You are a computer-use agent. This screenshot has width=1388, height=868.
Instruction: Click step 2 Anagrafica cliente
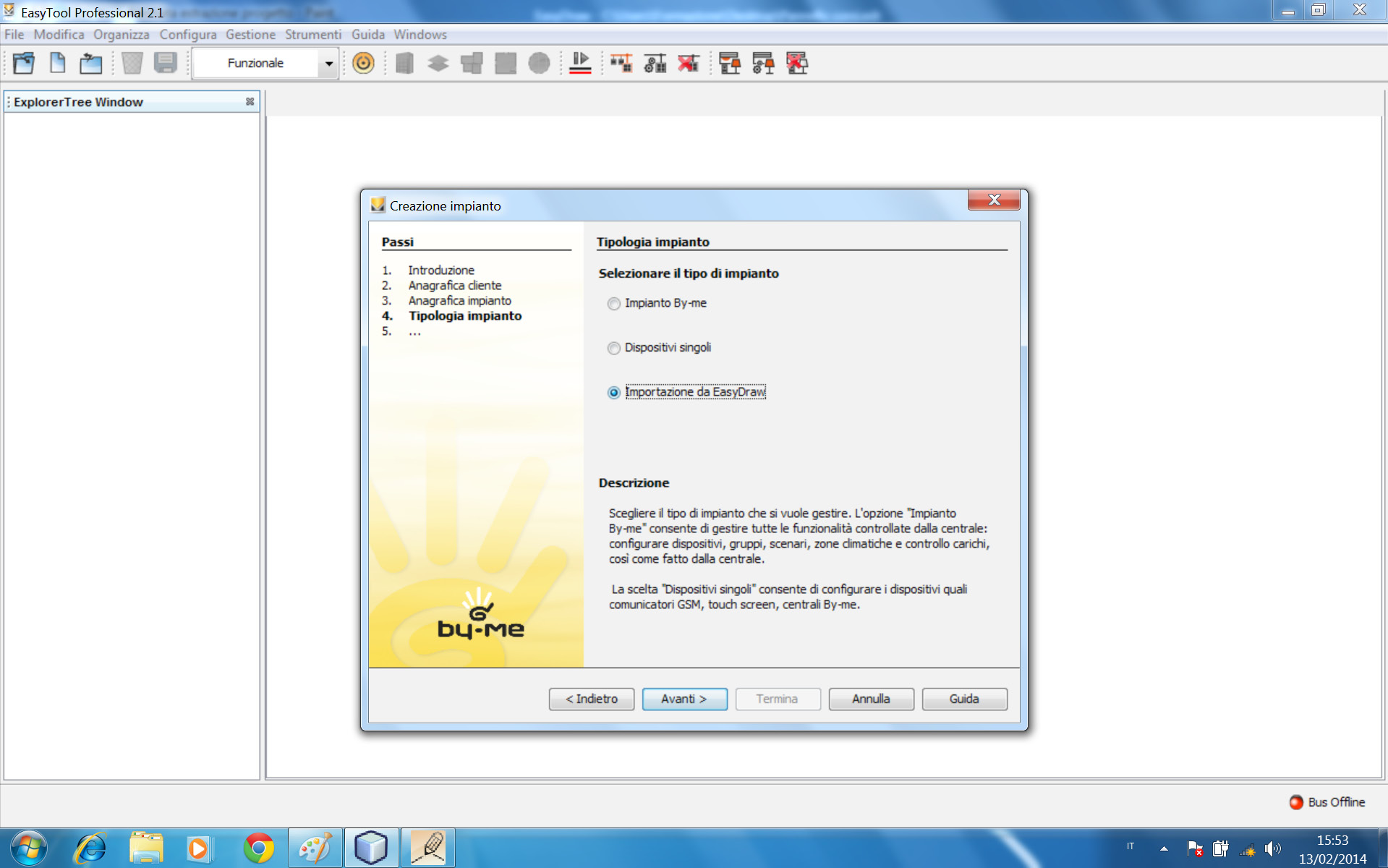click(x=455, y=285)
